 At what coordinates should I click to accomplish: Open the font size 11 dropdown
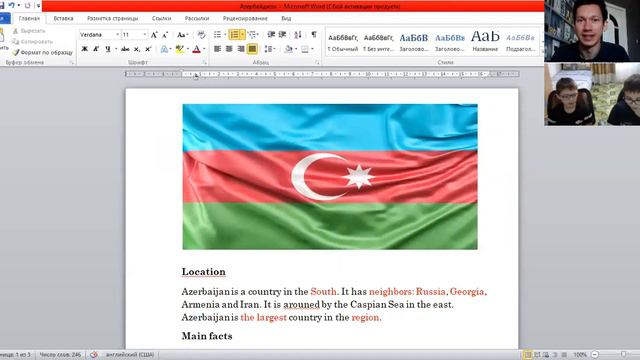(144, 35)
